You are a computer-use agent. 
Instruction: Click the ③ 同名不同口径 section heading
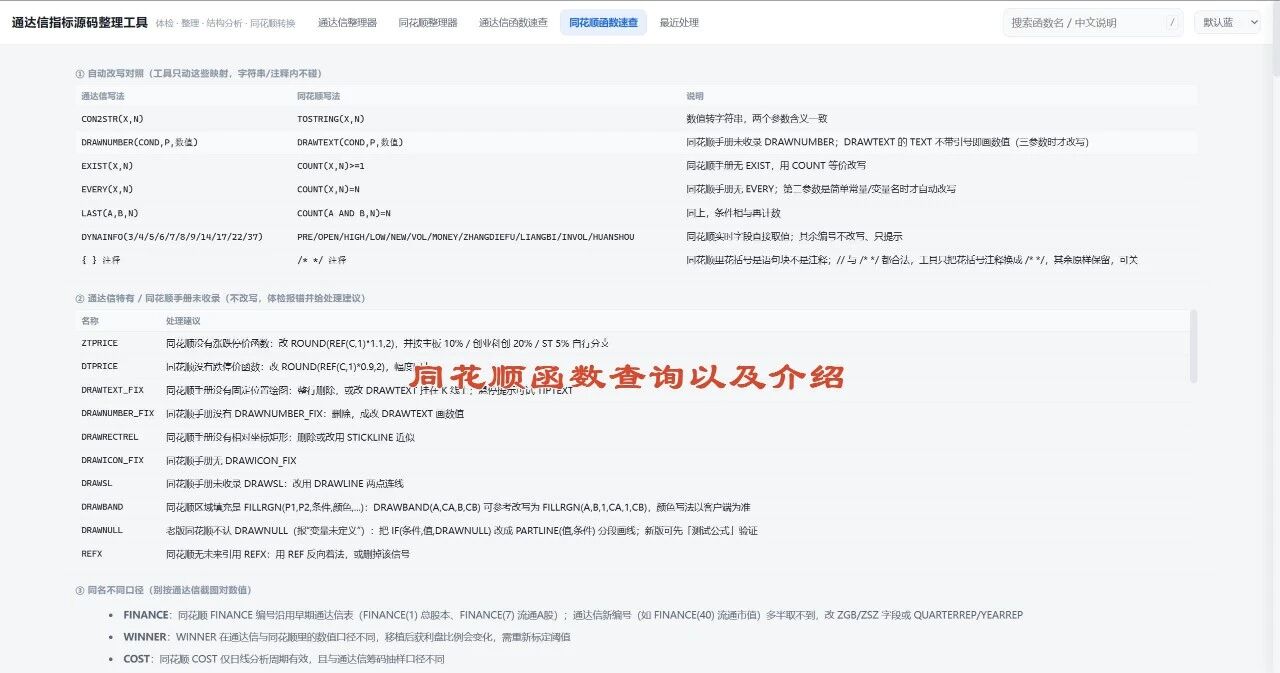click(163, 590)
